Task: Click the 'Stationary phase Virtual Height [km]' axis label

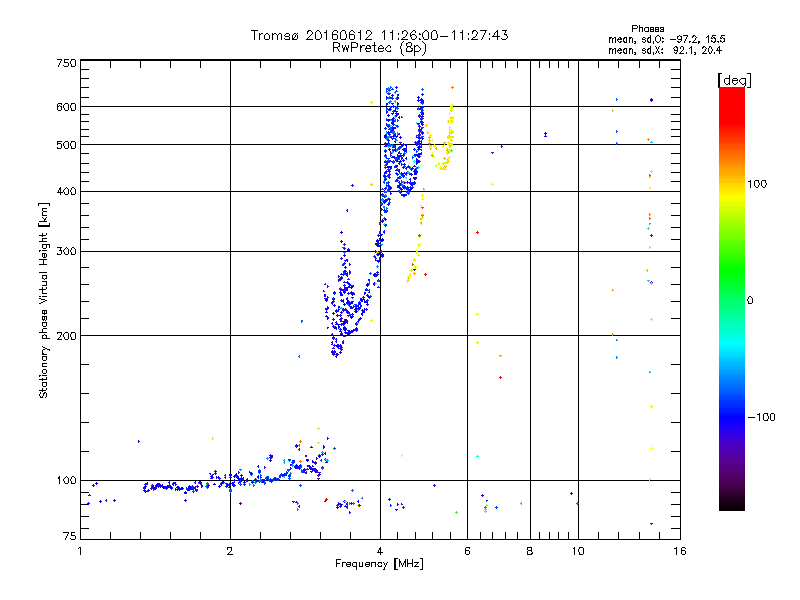Action: click(44, 300)
